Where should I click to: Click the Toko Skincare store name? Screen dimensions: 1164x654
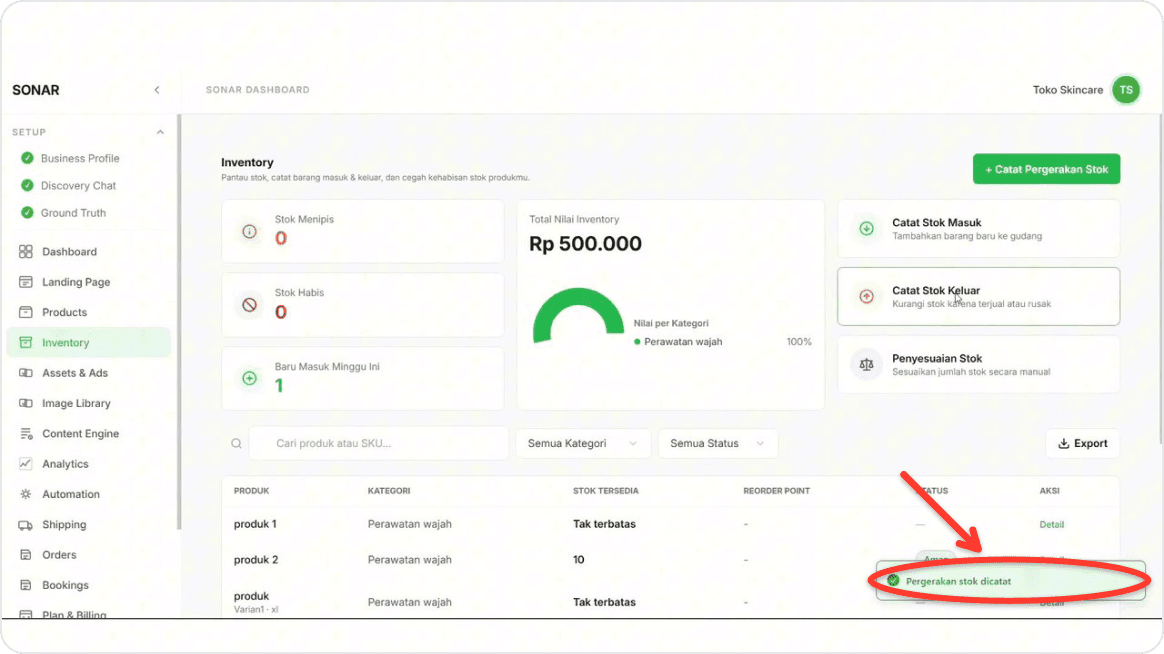click(1067, 90)
